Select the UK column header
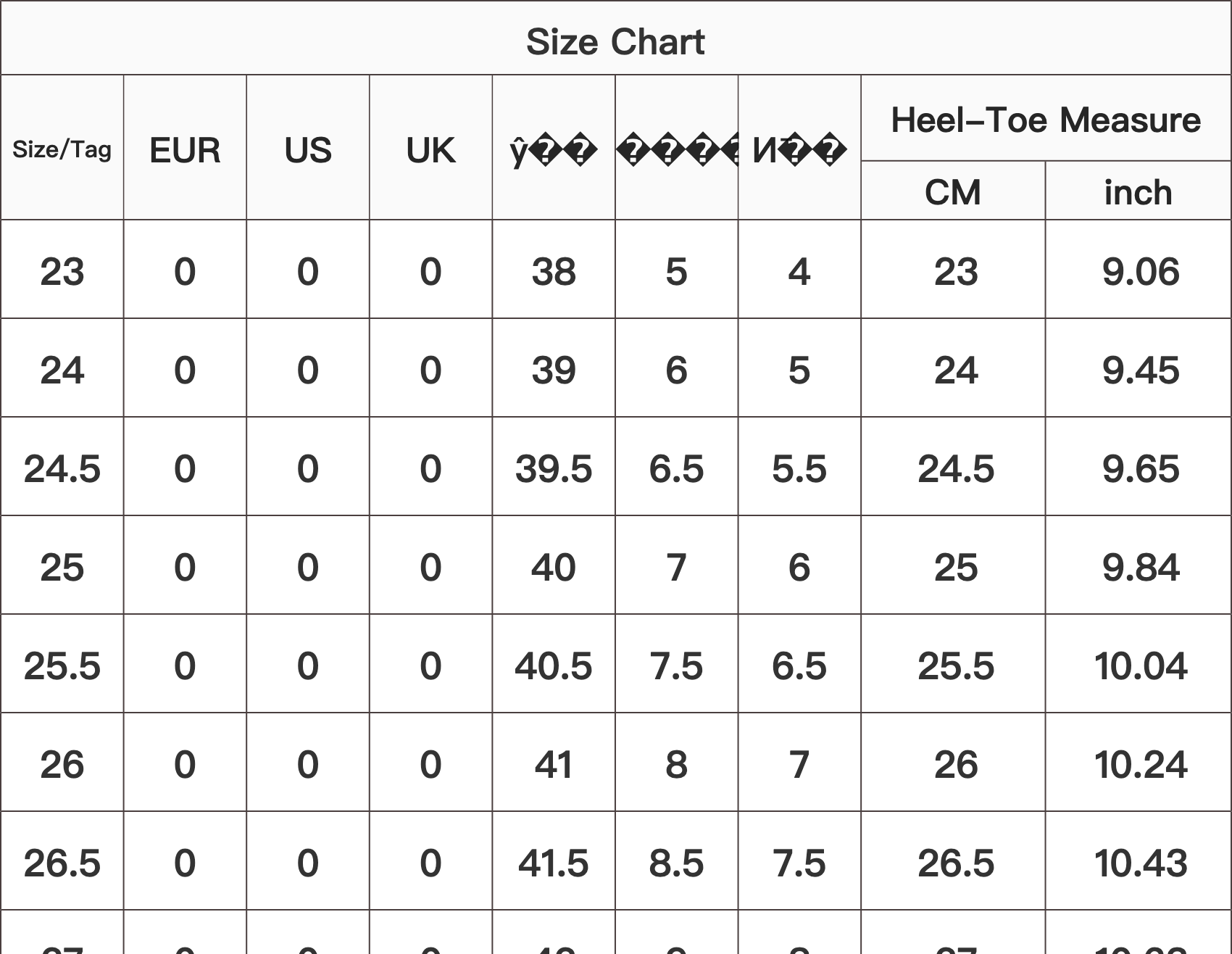The width and height of the screenshot is (1232, 954). [430, 150]
